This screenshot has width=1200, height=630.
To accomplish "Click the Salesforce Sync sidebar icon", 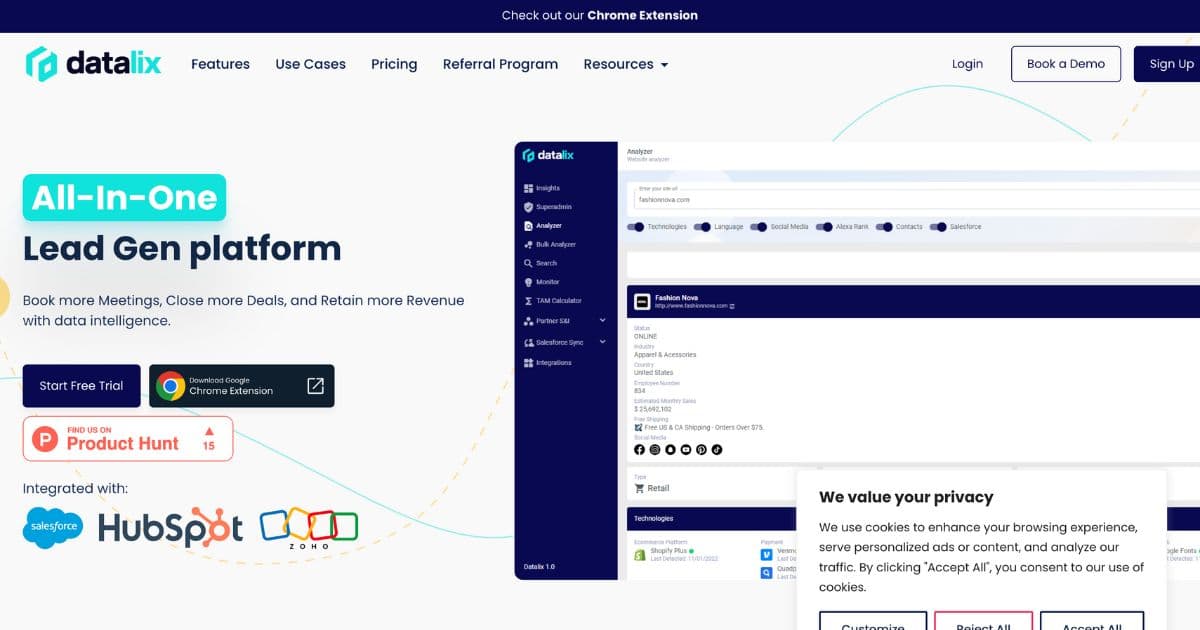I will coord(529,342).
